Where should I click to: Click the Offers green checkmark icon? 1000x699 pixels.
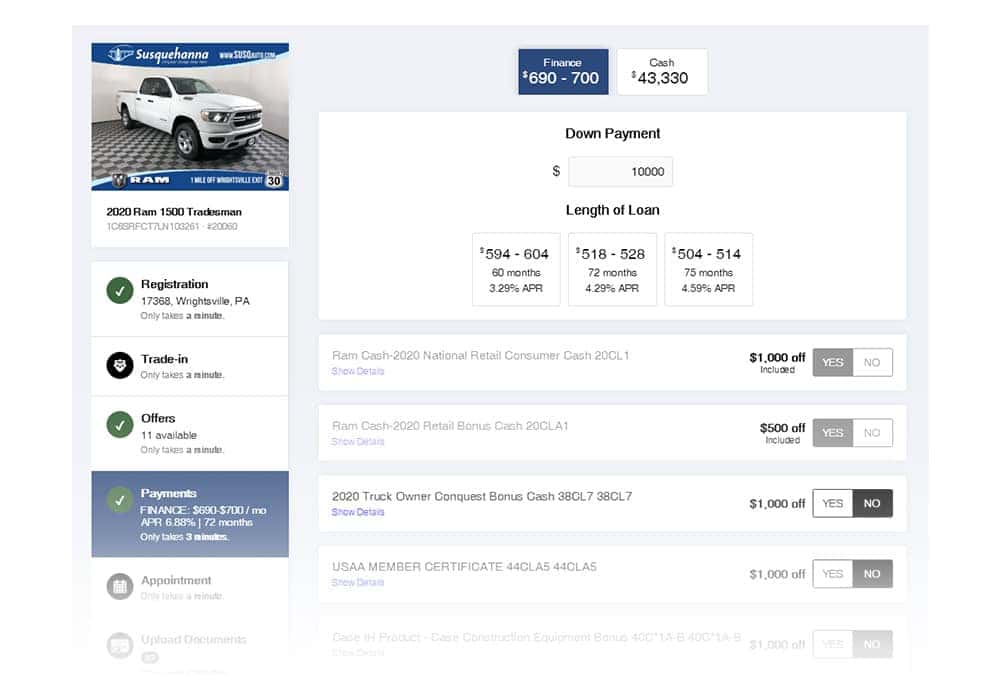point(120,425)
